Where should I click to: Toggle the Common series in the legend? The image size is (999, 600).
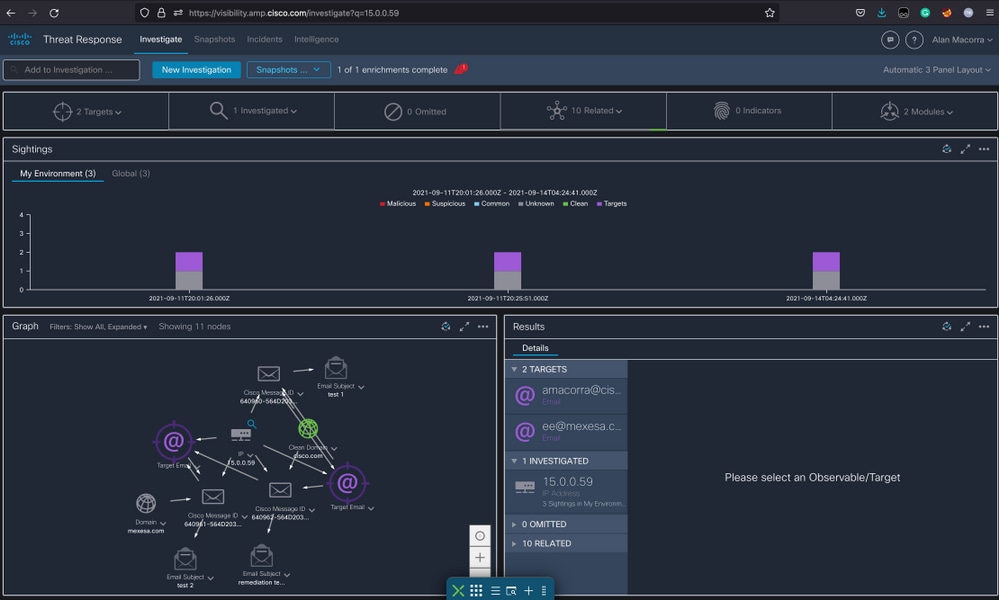492,204
